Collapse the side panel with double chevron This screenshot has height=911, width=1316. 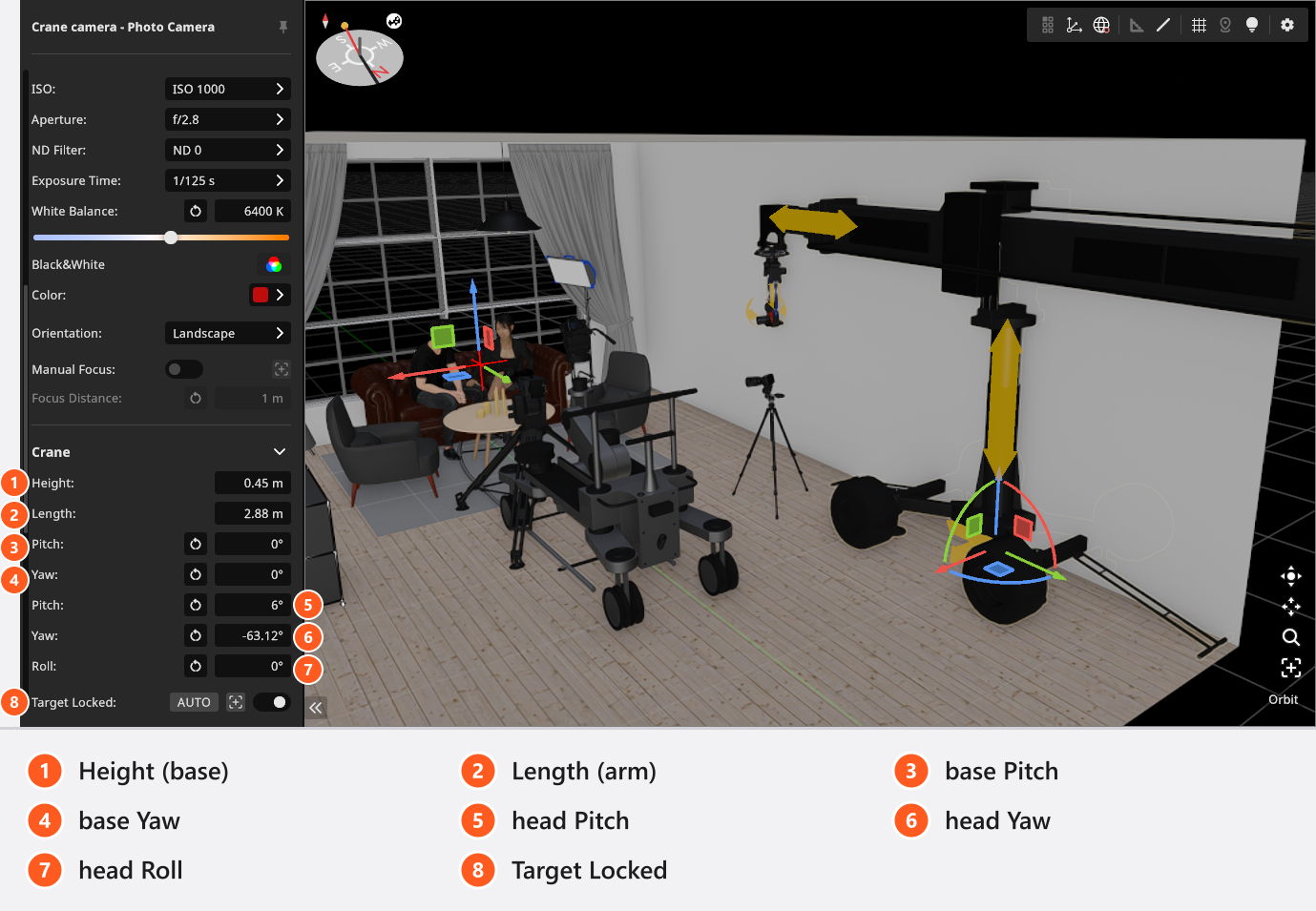(316, 707)
